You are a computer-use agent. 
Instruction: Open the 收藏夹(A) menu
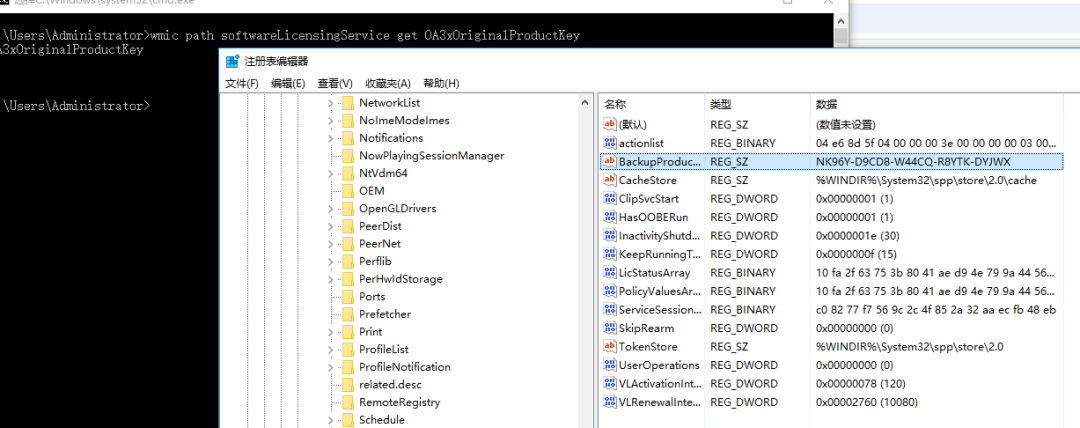388,83
